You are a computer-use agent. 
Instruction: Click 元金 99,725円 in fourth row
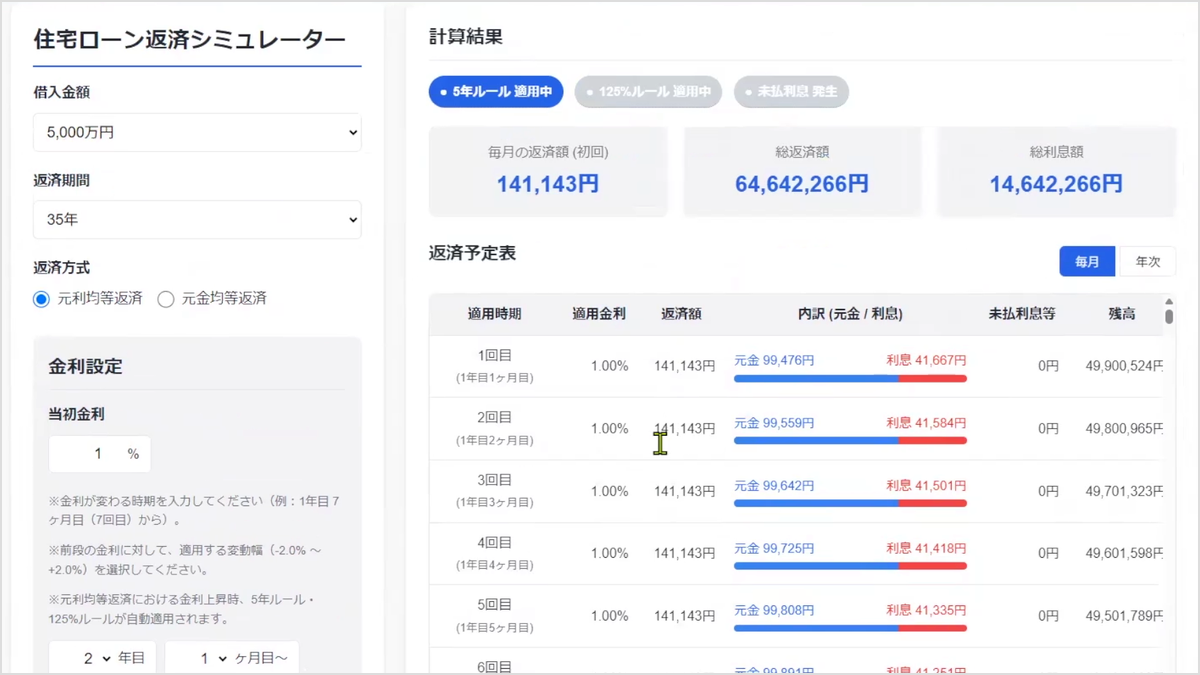click(774, 548)
